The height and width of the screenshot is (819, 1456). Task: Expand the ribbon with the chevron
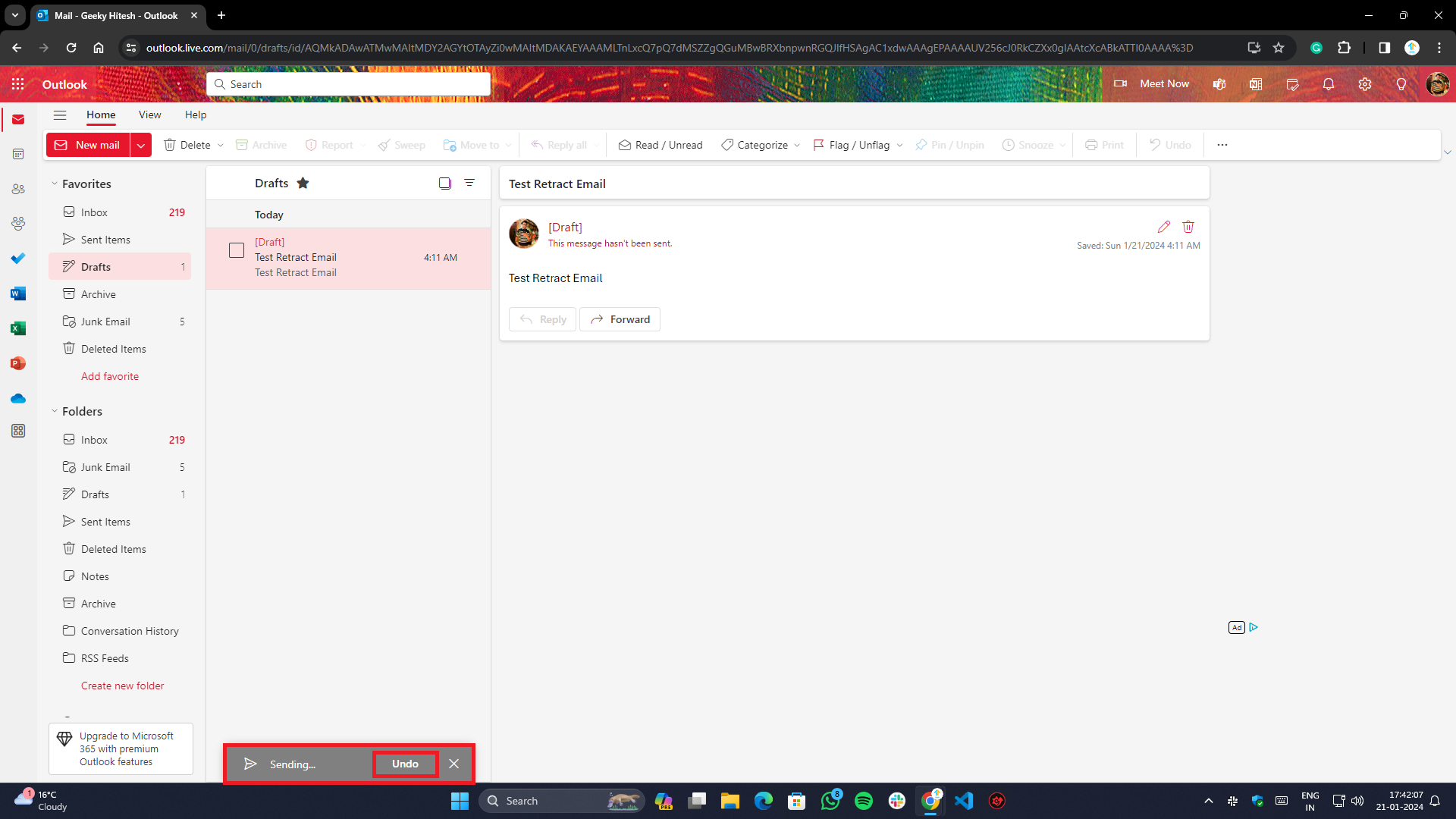[x=1448, y=152]
